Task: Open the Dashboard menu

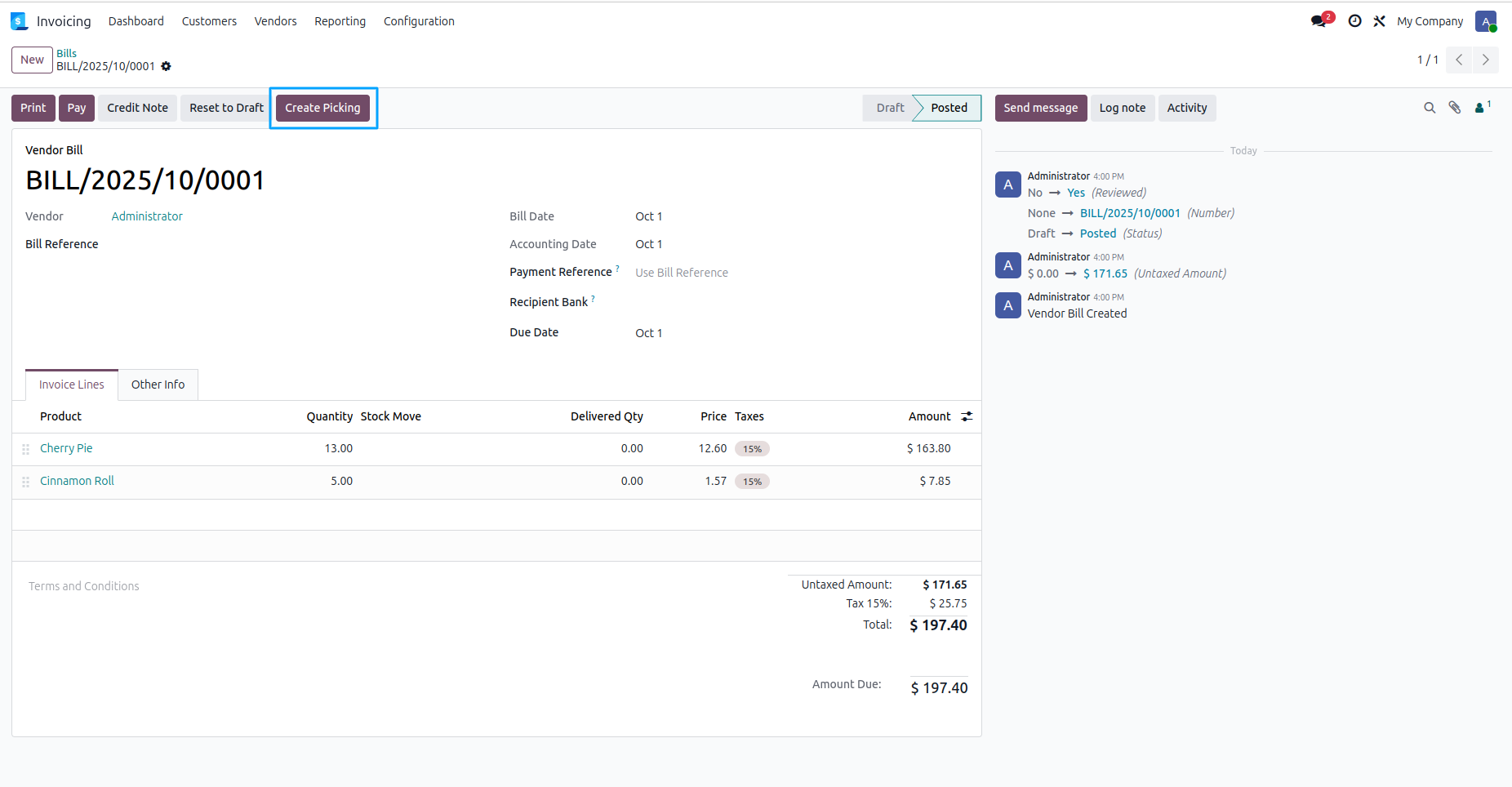Action: point(136,21)
